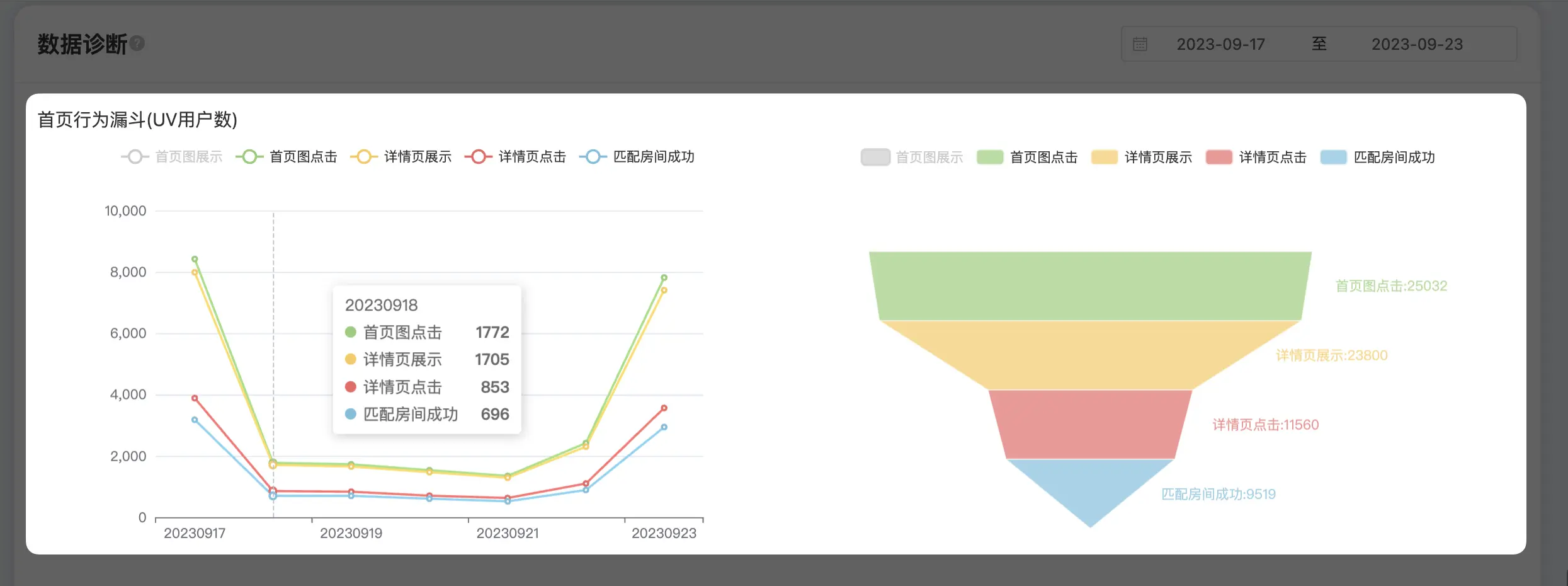The image size is (1568, 586).
Task: Toggle 首页图点击 in the funnel legend
Action: coord(1026,158)
